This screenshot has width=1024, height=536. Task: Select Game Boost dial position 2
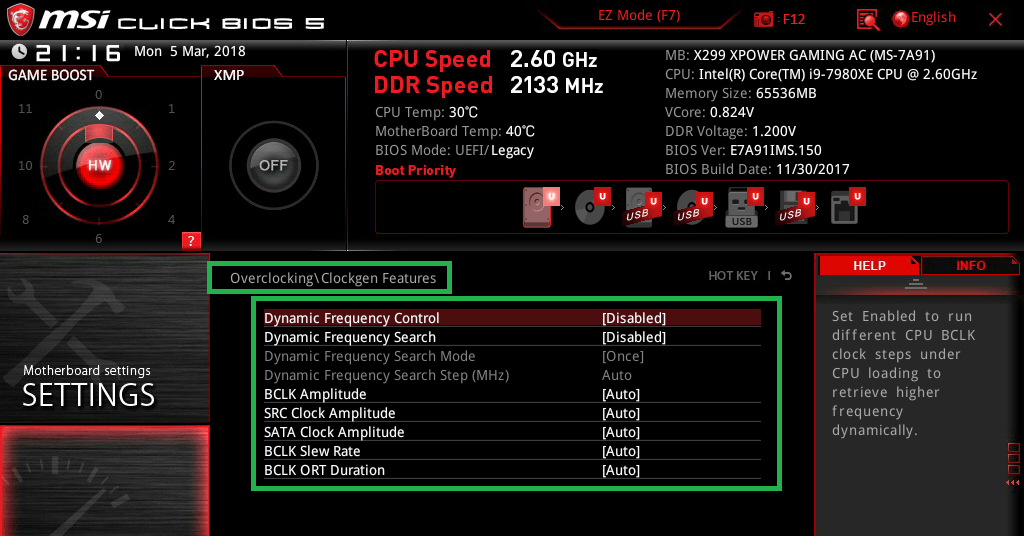click(x=172, y=166)
